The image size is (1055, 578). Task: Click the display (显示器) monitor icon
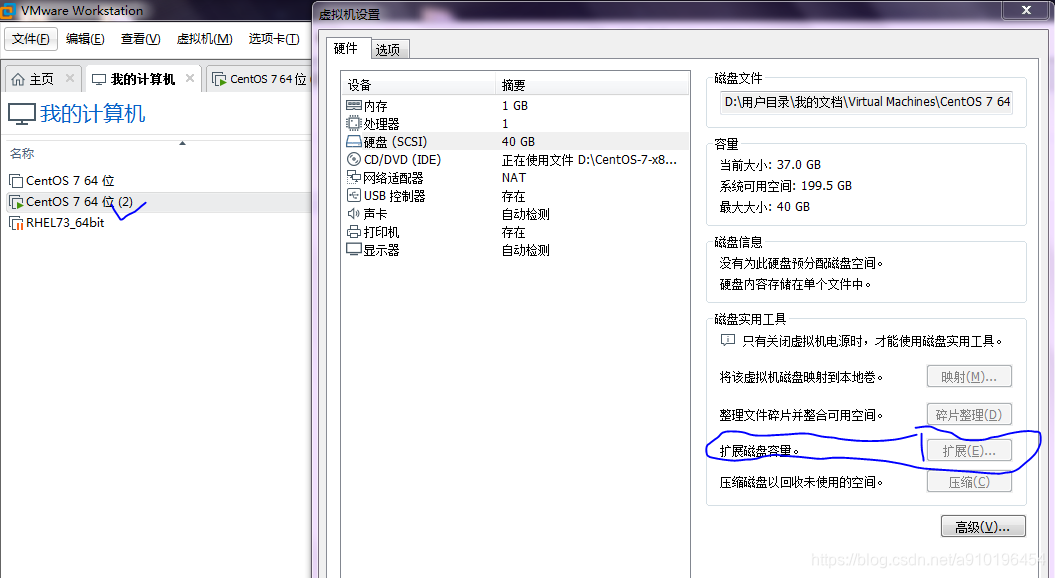tap(353, 249)
